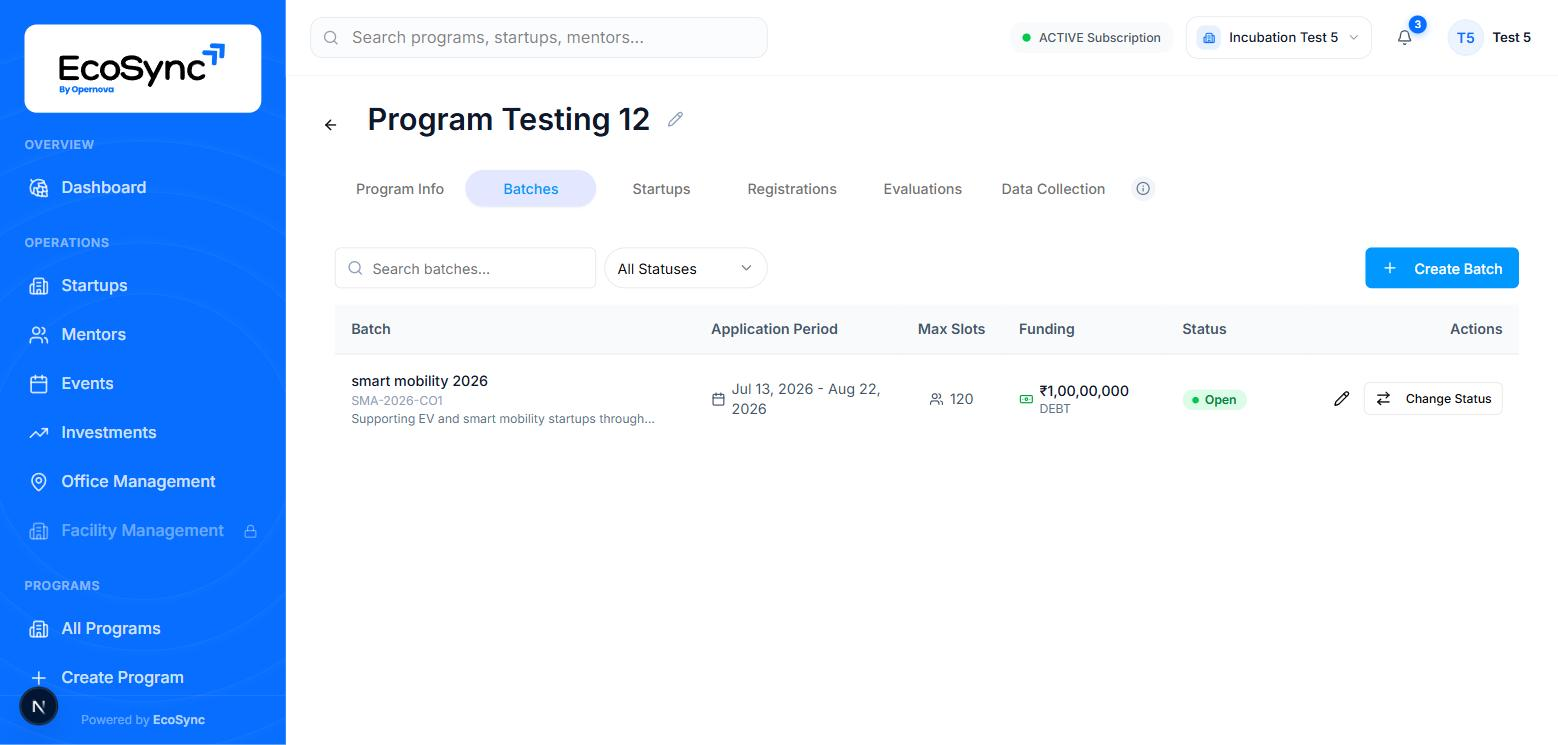Click the EcoSync logo

click(142, 69)
